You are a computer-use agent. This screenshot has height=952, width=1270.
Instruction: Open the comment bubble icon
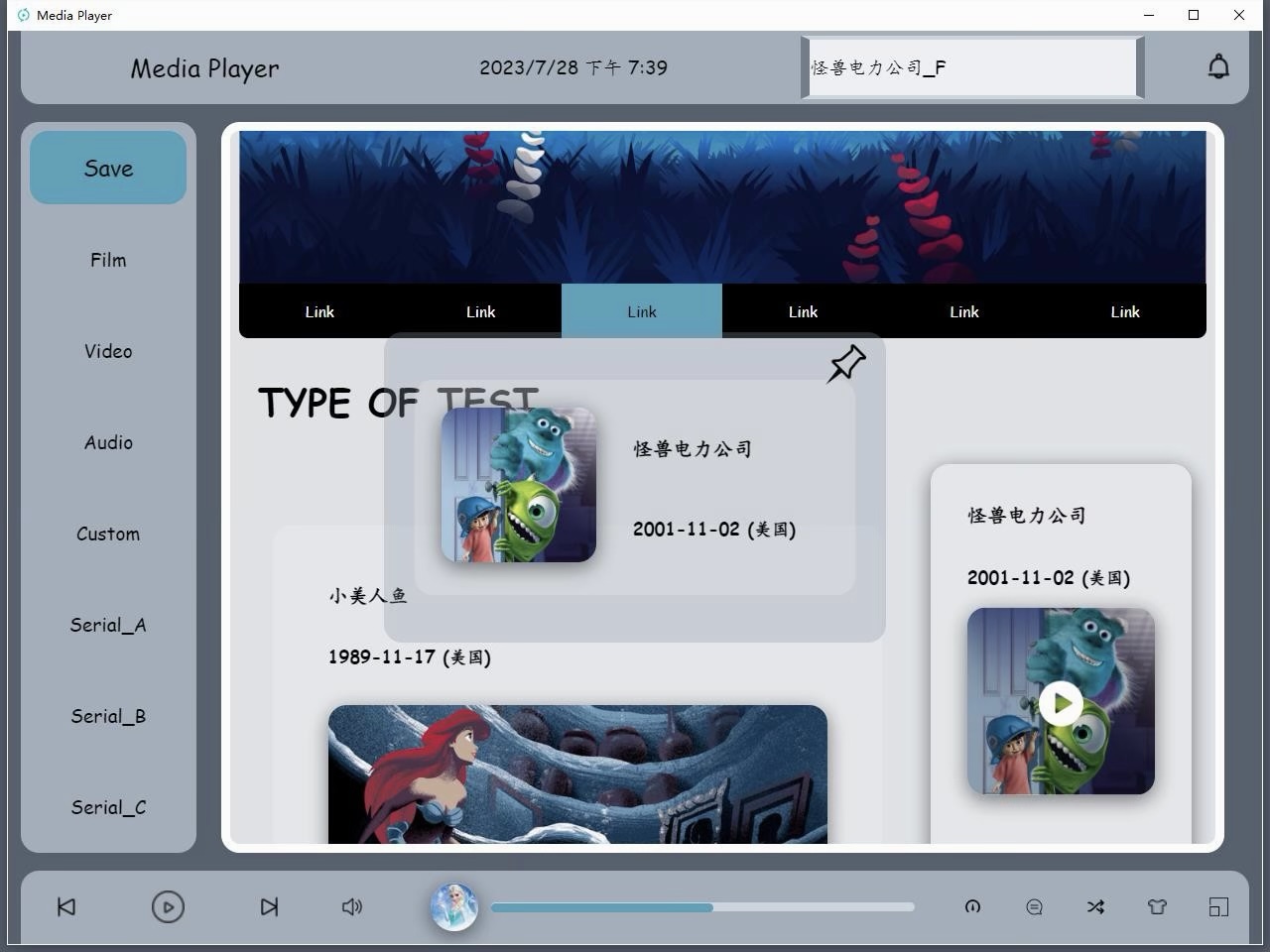tap(1034, 906)
